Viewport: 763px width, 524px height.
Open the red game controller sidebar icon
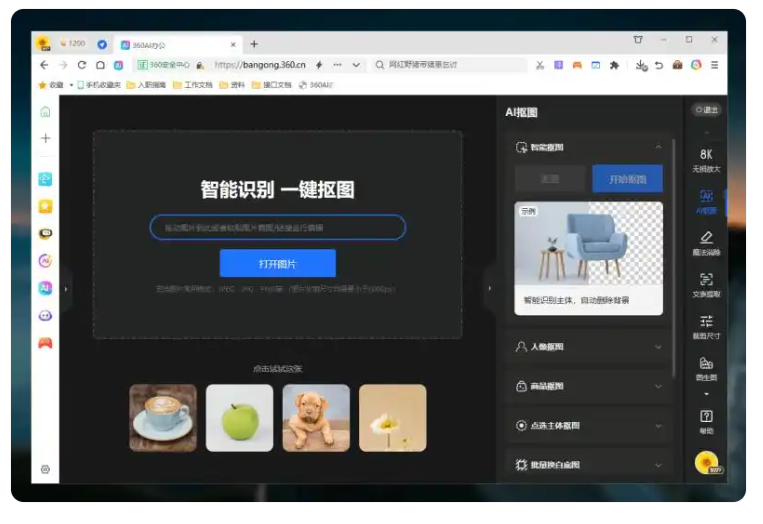point(45,343)
